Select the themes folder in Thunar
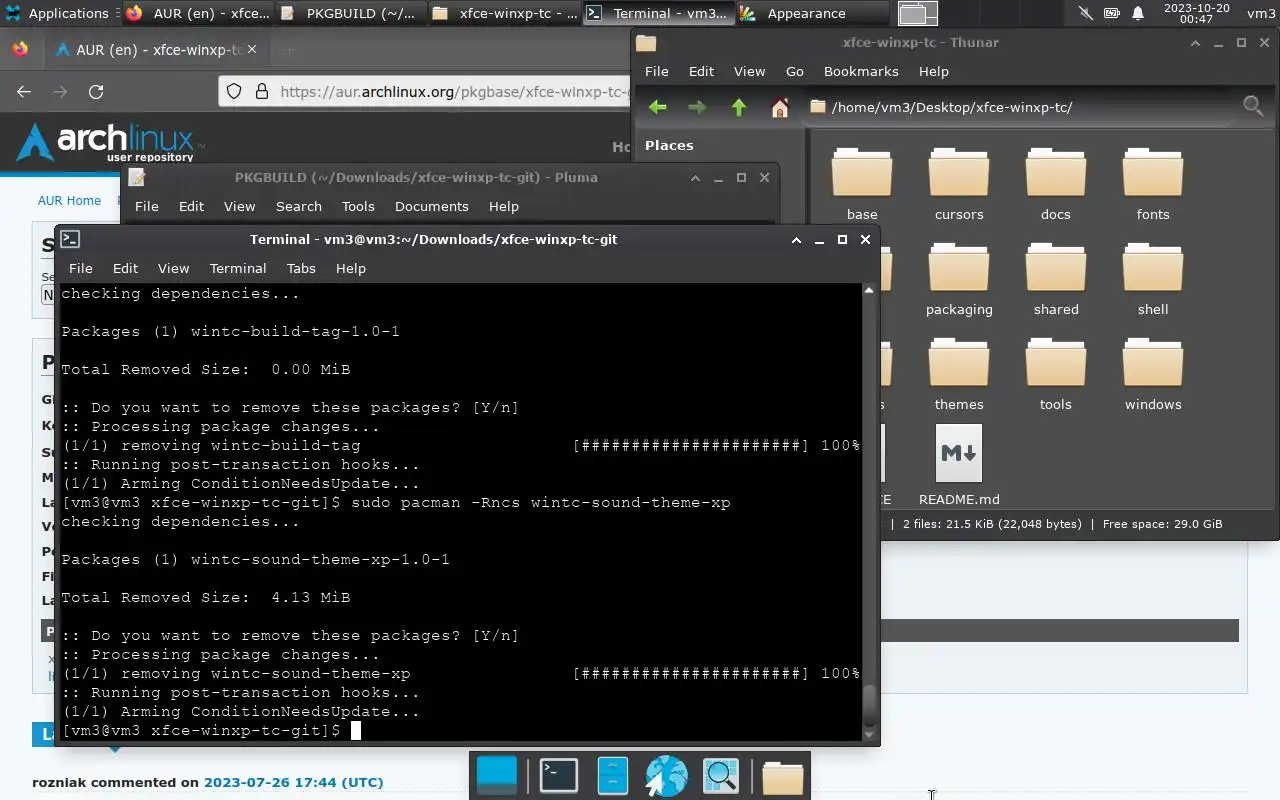The height and width of the screenshot is (800, 1280). pos(959,375)
